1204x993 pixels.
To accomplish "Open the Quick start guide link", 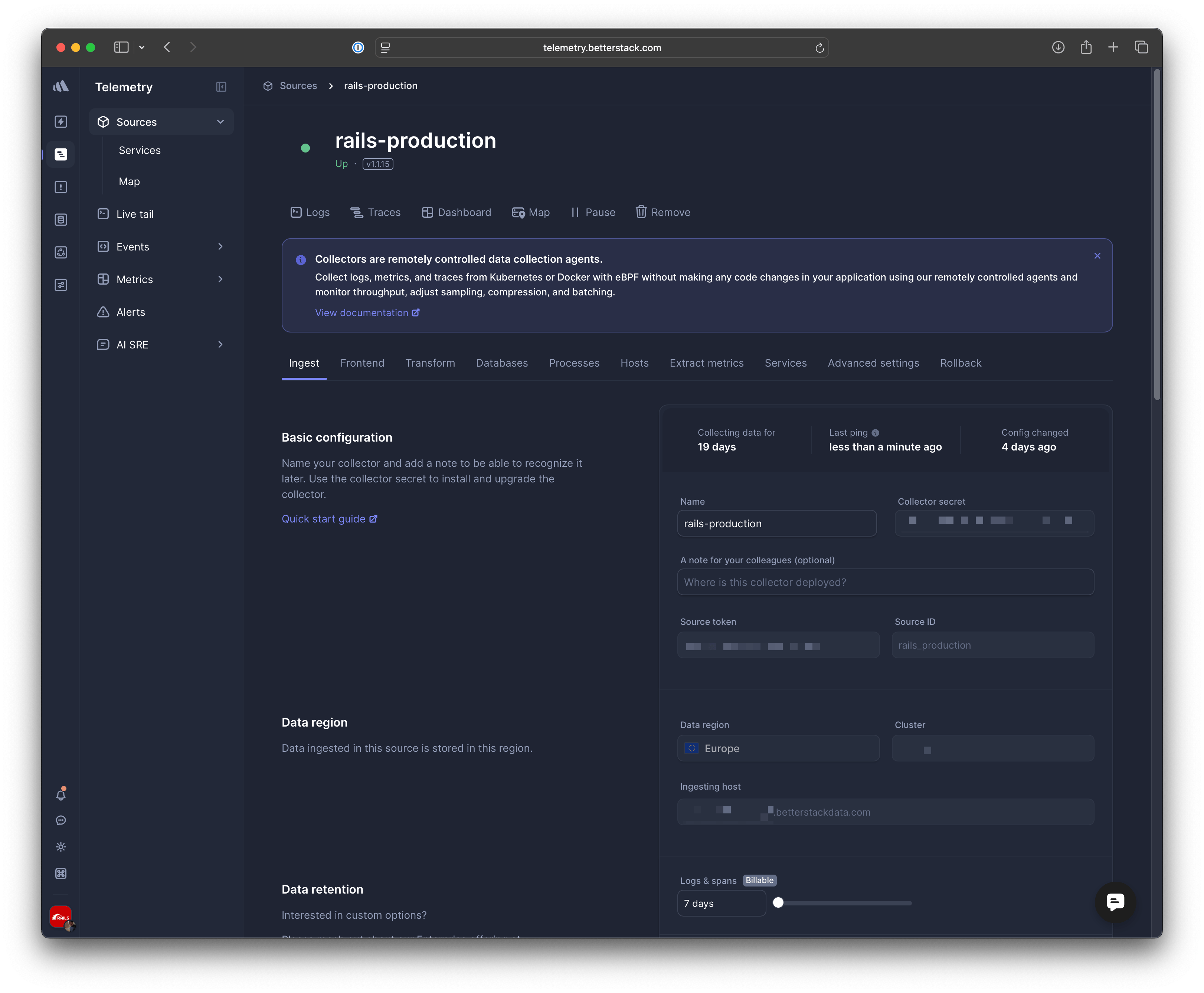I will point(329,519).
